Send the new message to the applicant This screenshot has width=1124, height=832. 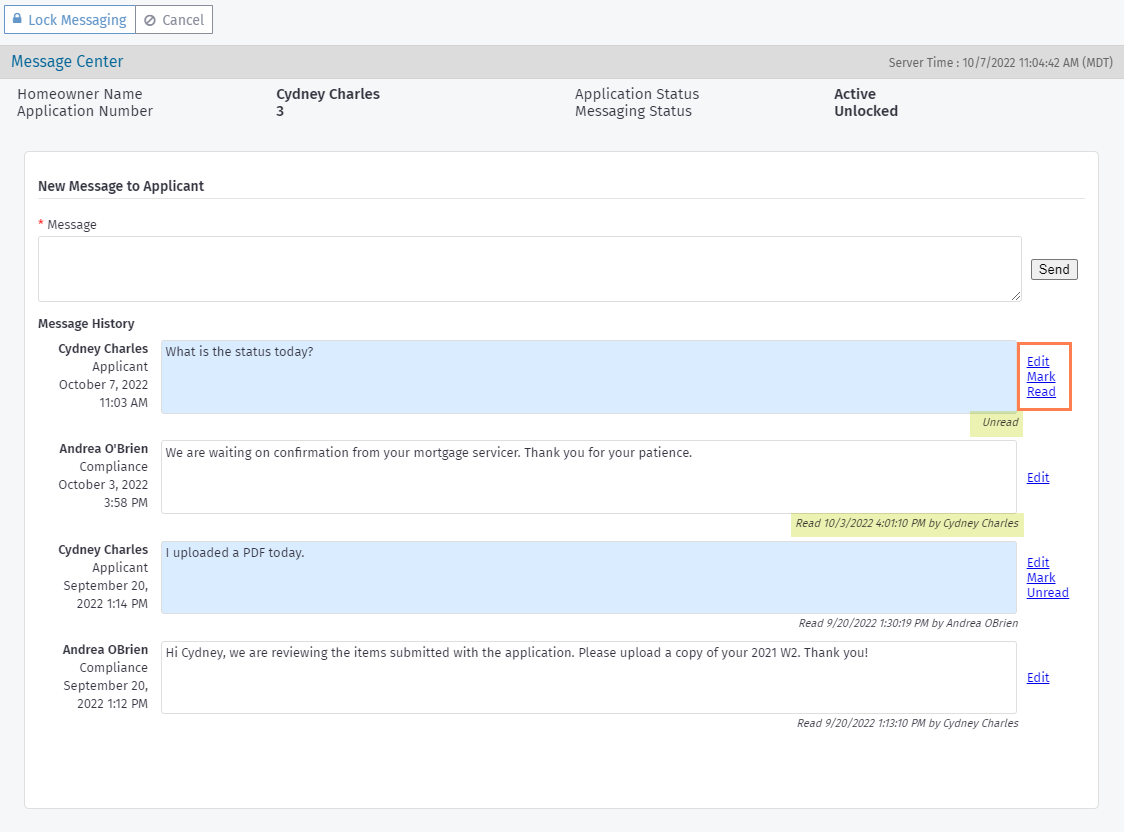point(1053,268)
